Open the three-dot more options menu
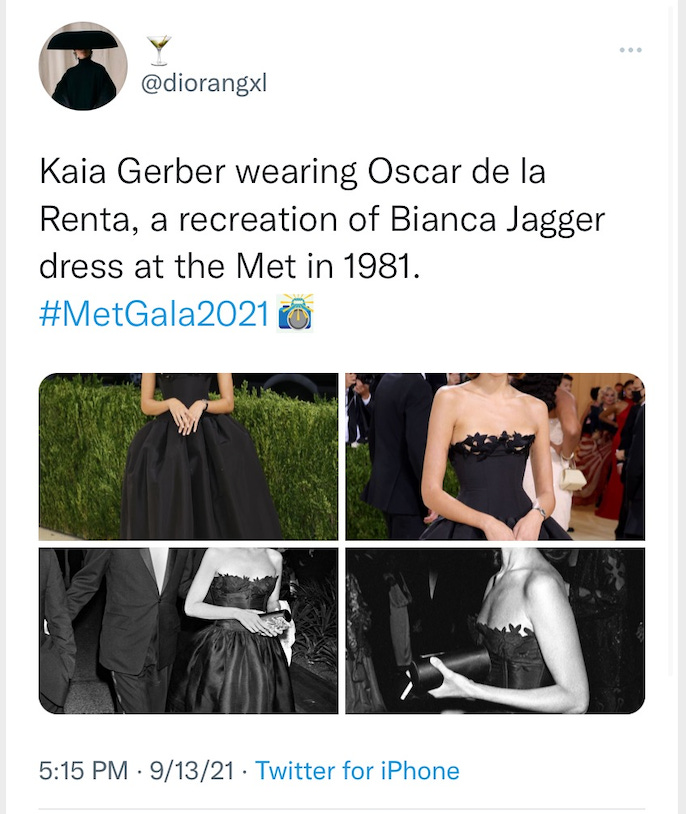This screenshot has height=814, width=686. [x=630, y=50]
